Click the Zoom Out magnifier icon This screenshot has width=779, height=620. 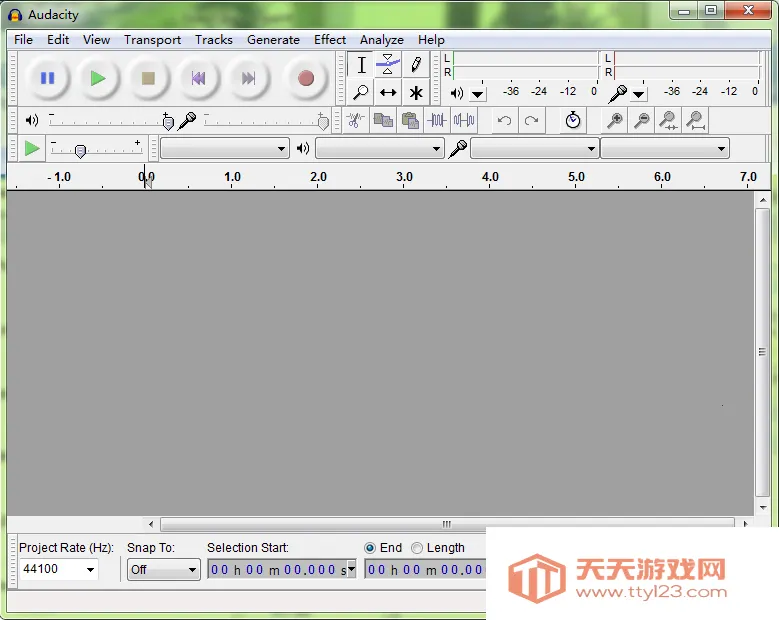pos(642,120)
